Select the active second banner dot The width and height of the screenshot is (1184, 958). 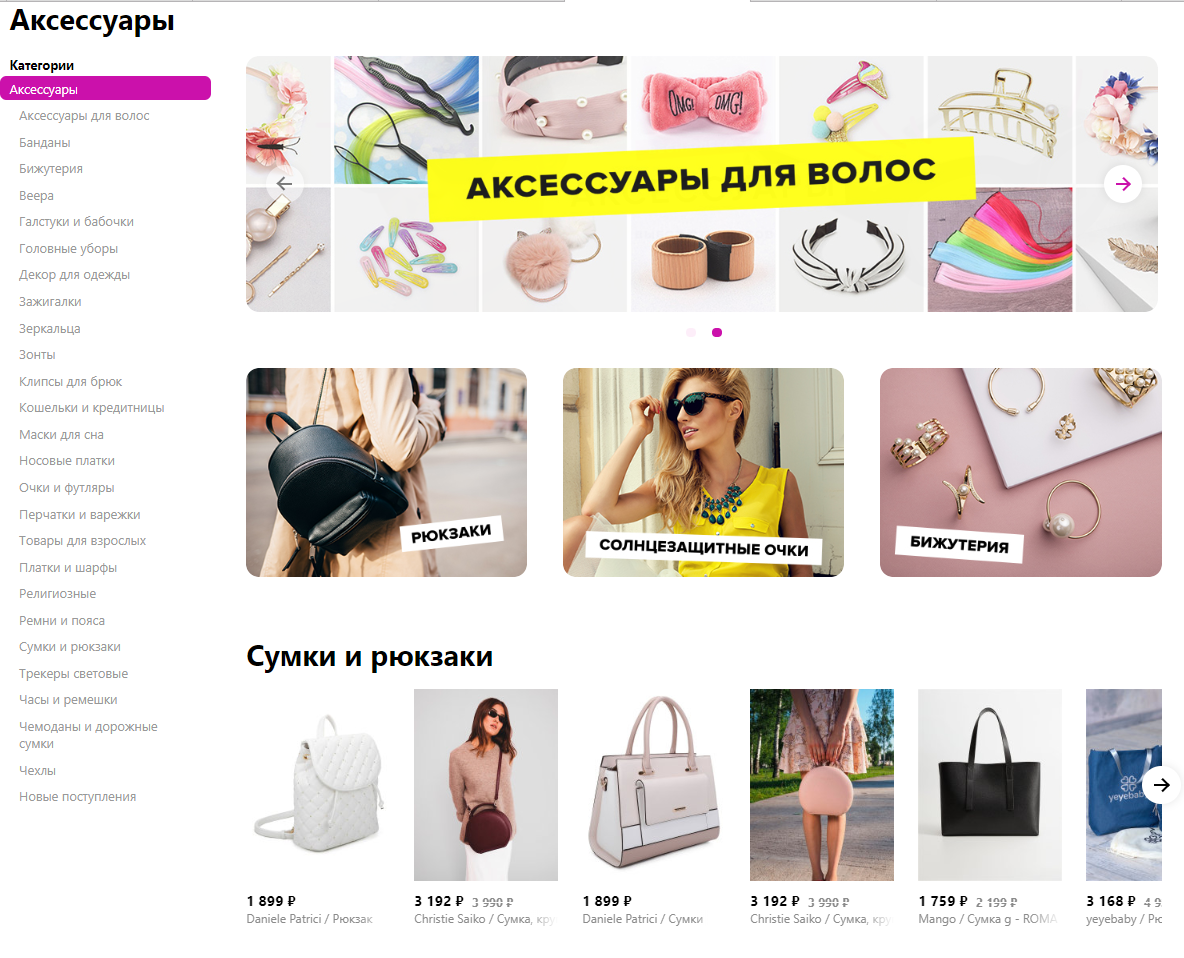[717, 332]
